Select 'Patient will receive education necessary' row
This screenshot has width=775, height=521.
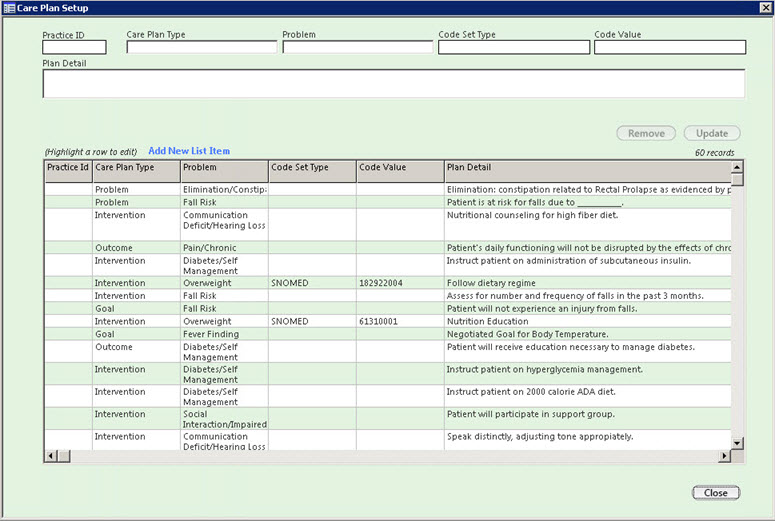click(x=388, y=351)
